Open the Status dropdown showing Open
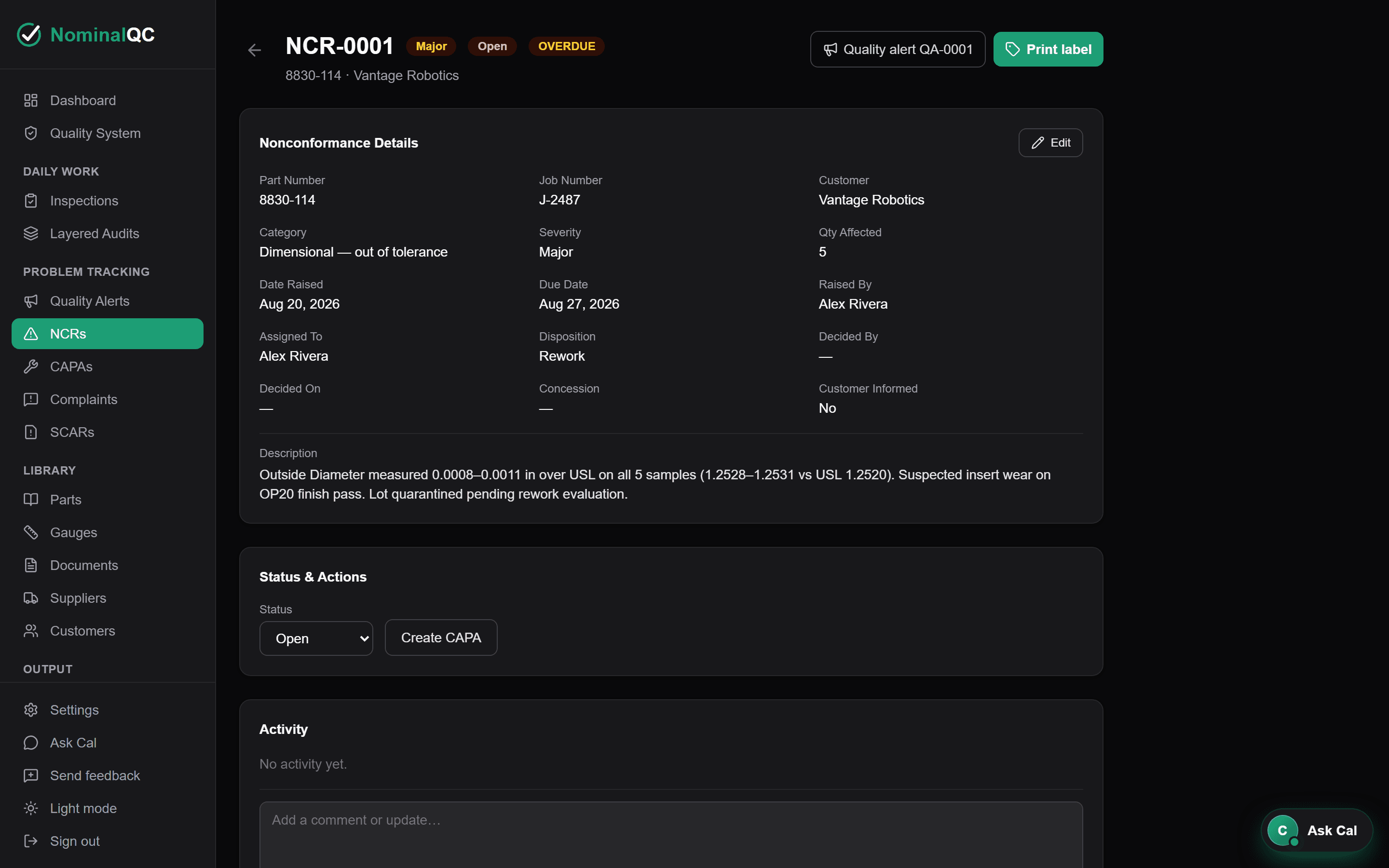1389x868 pixels. (x=316, y=638)
